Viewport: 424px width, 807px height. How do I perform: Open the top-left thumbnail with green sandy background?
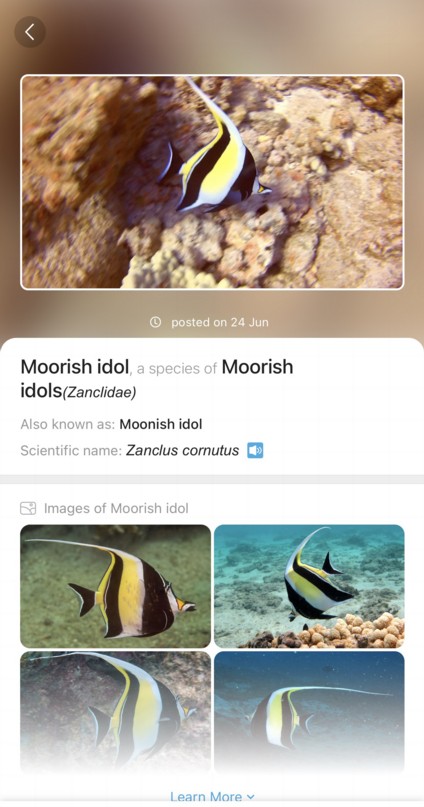[116, 586]
